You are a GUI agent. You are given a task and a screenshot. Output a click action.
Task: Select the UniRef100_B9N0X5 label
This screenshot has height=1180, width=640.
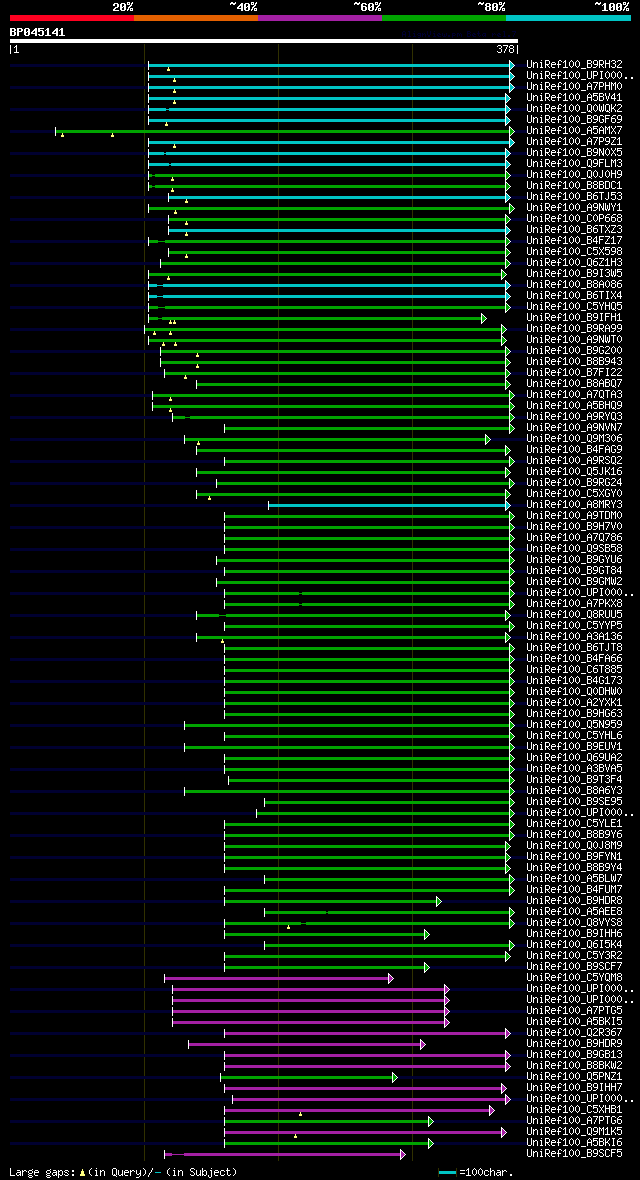[x=574, y=153]
